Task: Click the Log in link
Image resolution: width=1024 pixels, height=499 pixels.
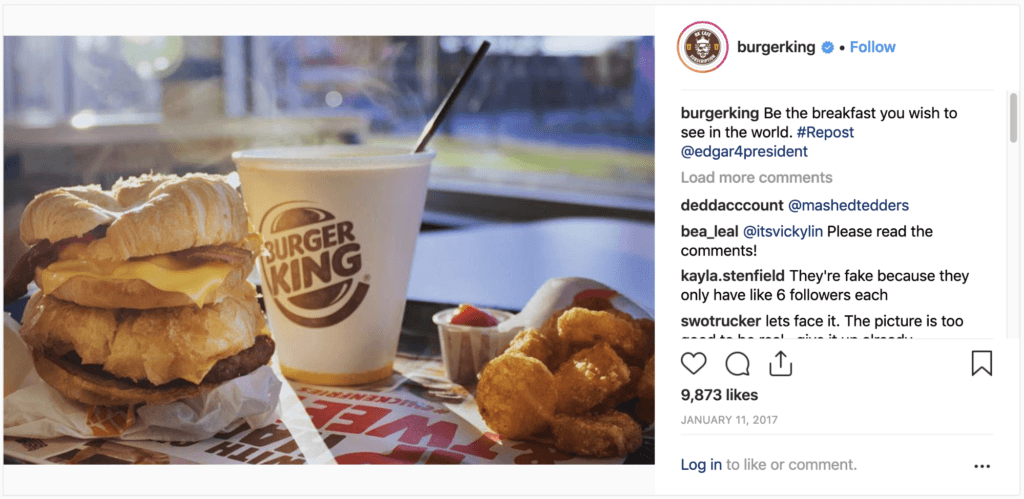Action: click(x=701, y=465)
